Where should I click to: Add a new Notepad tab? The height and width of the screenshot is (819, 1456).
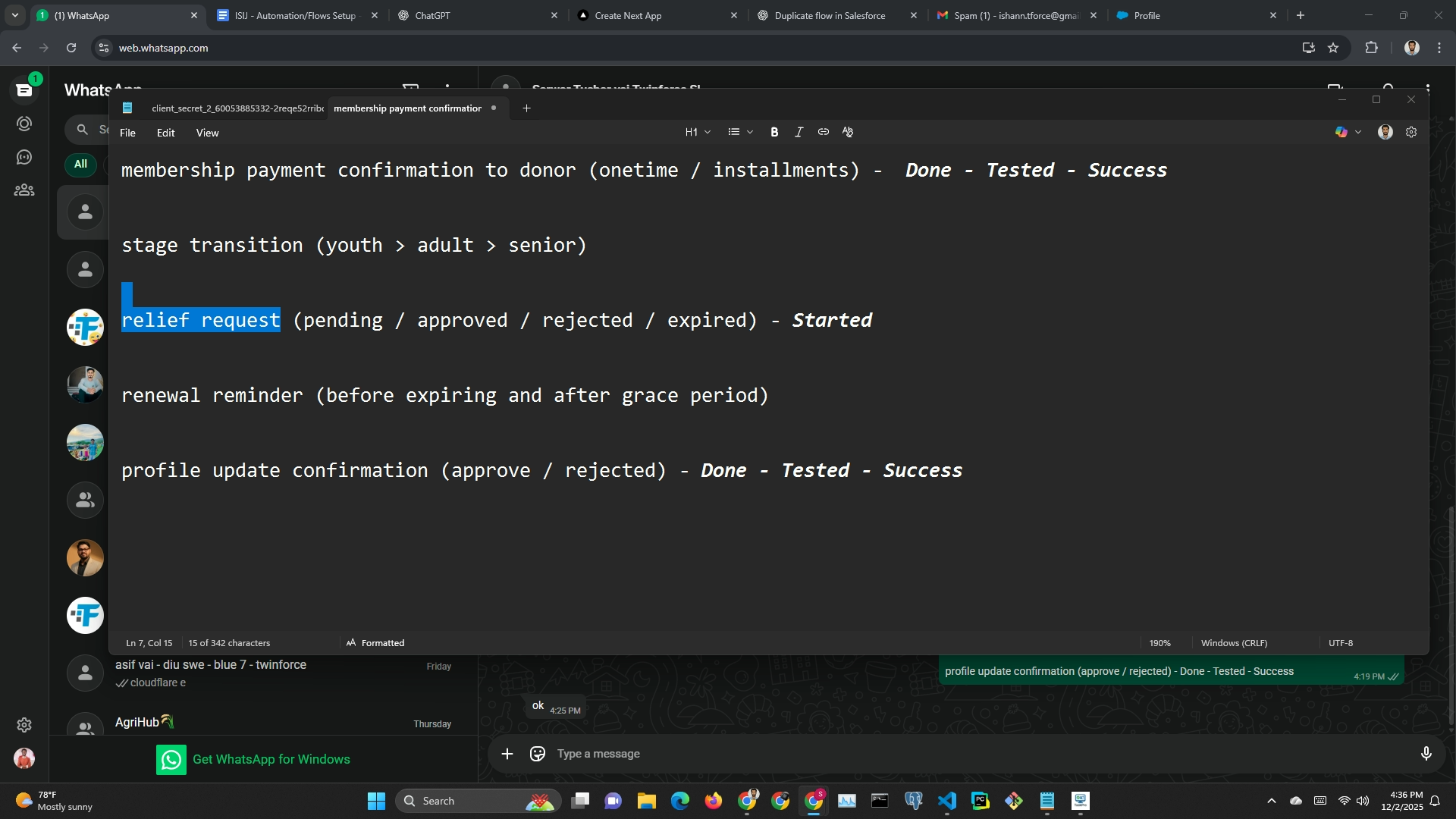coord(526,108)
